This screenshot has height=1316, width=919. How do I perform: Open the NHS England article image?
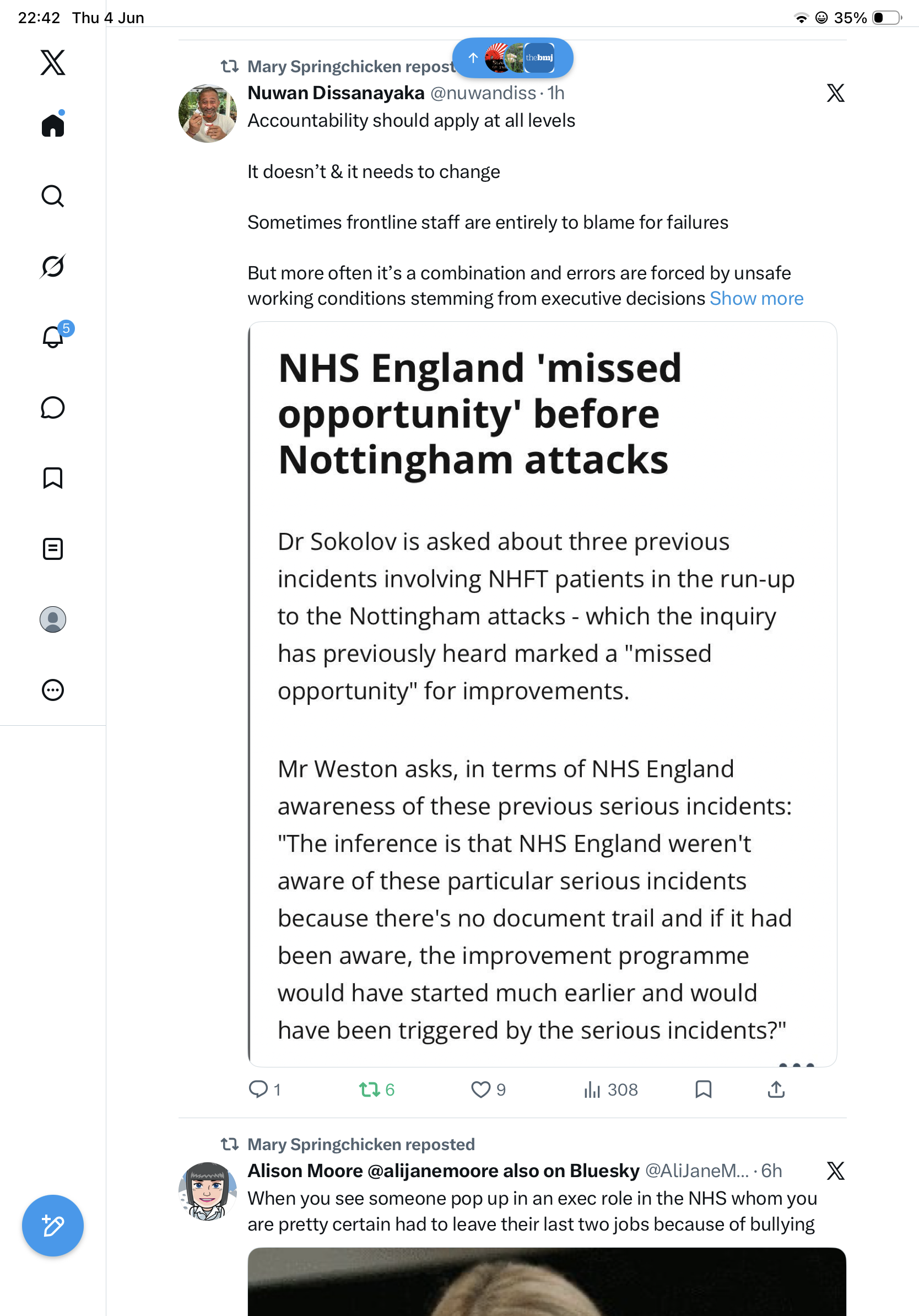coord(542,693)
